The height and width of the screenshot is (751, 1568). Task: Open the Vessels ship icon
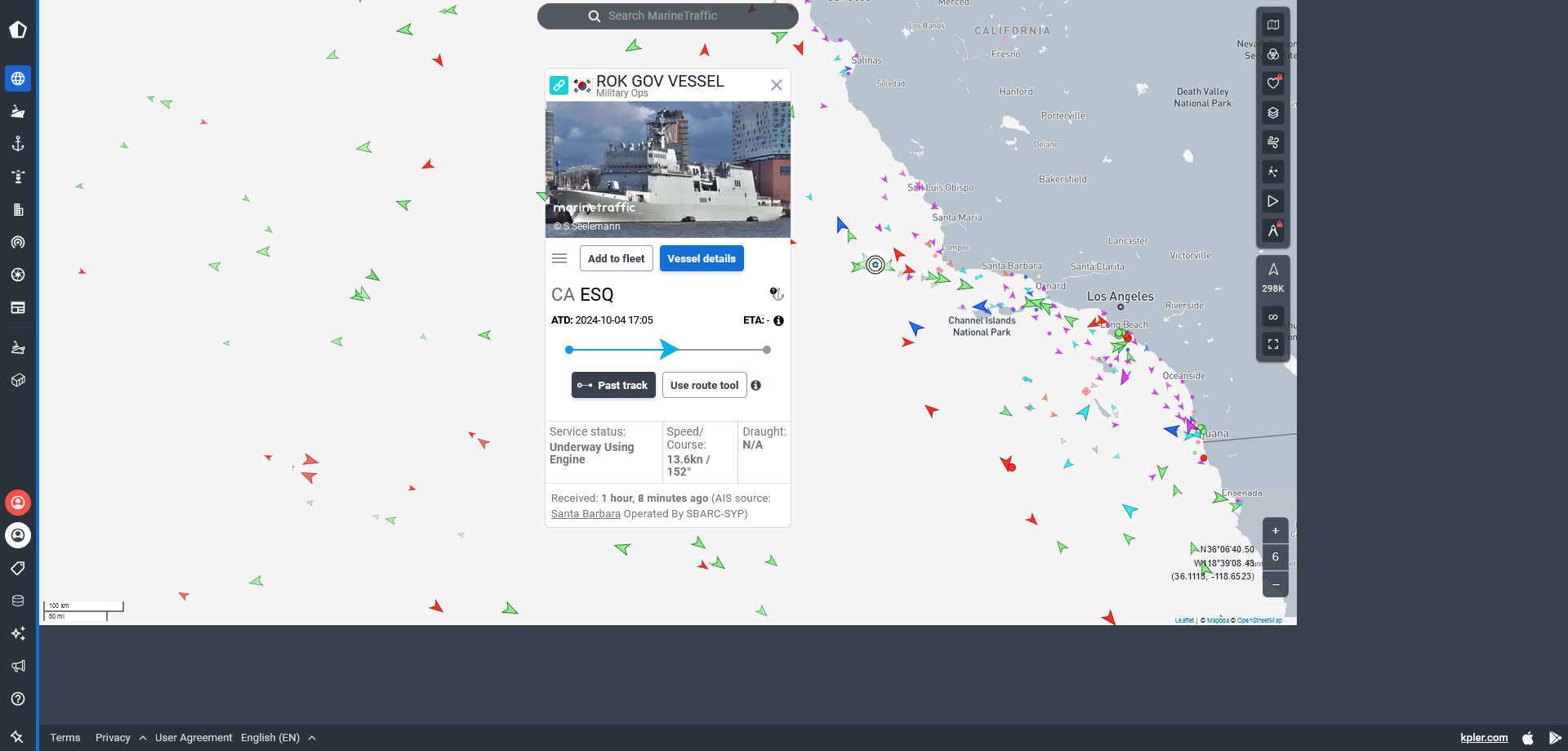[x=18, y=111]
